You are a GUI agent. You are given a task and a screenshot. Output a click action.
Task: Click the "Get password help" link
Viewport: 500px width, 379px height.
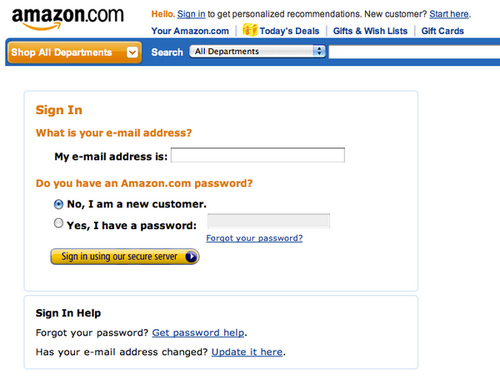198,333
